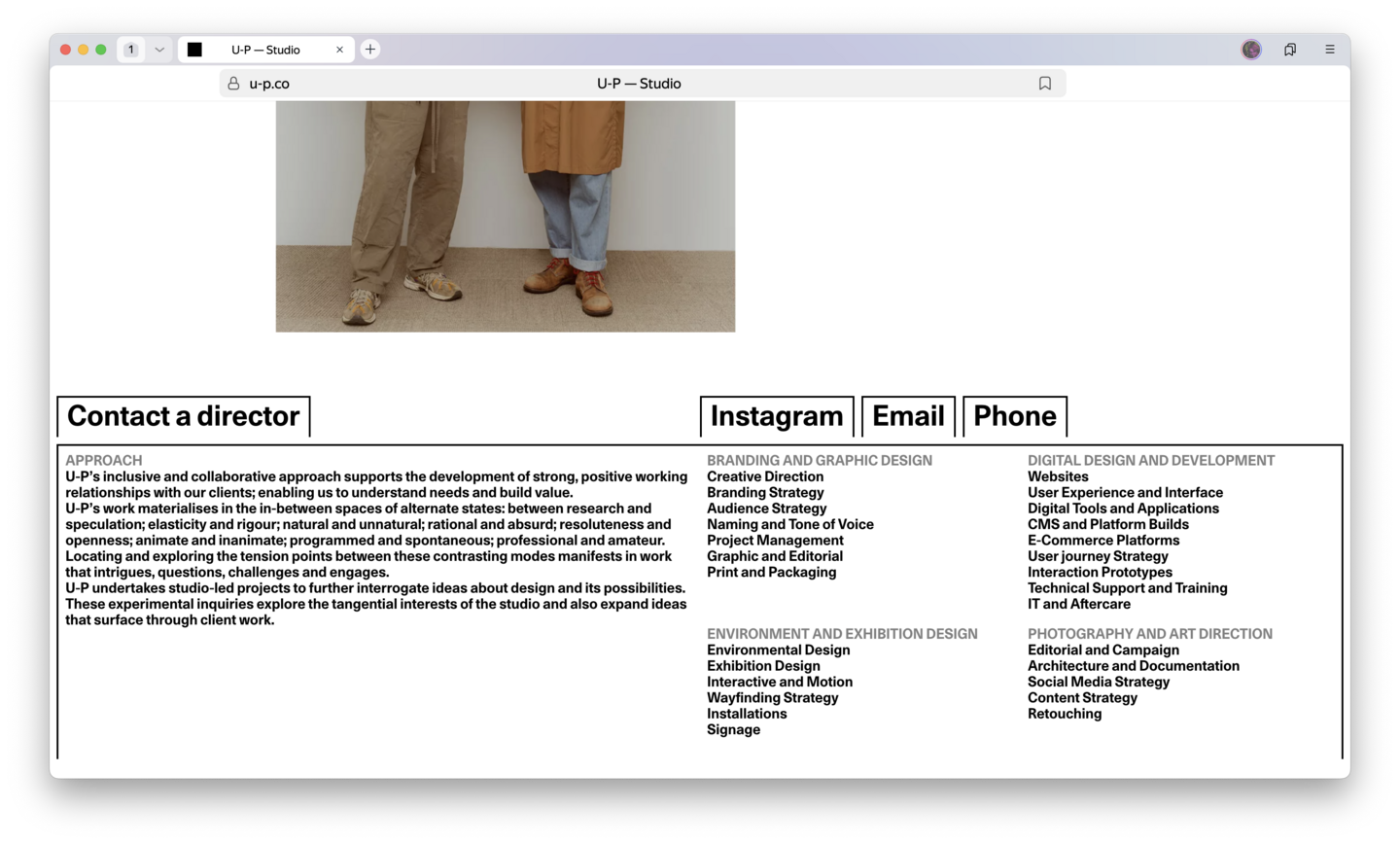
Task: Open the Instagram link
Action: pyautogui.click(x=777, y=416)
